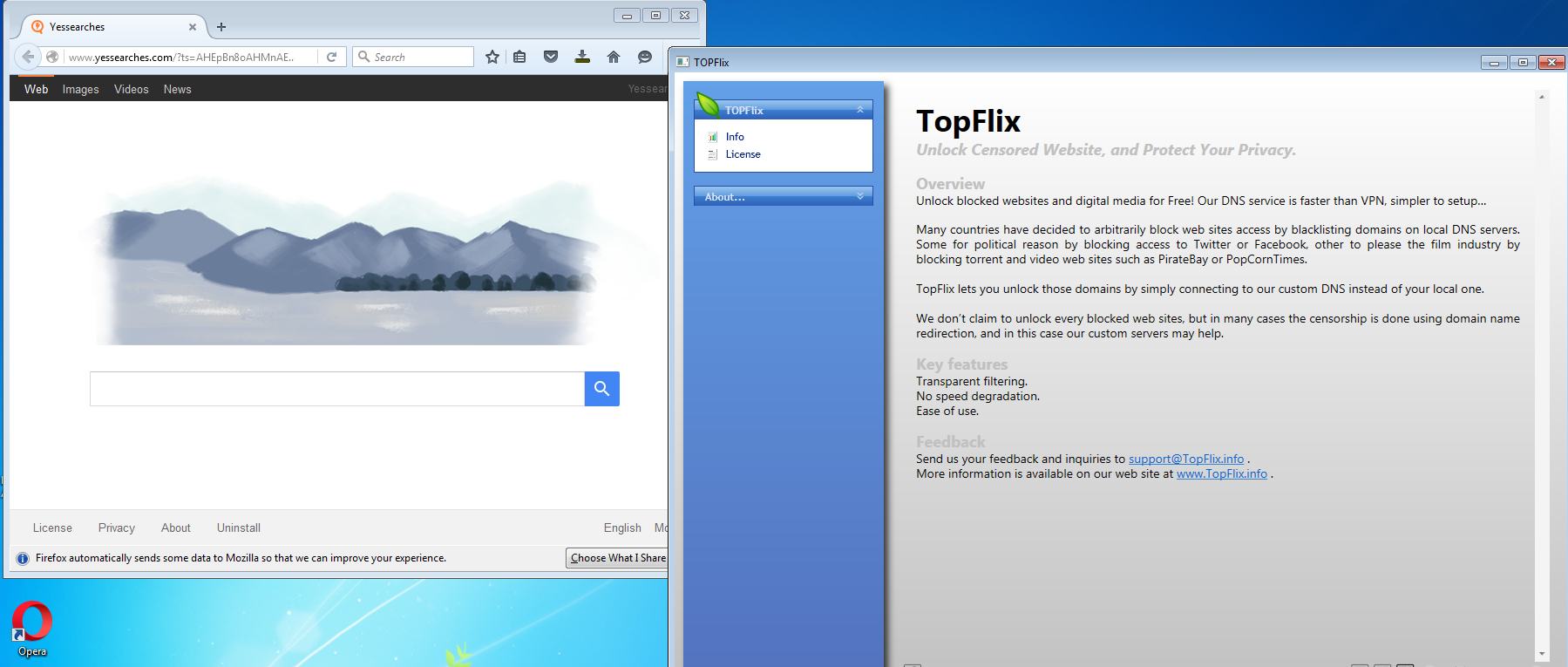Click the globe site identity icon
The width and height of the screenshot is (1568, 667).
(52, 57)
